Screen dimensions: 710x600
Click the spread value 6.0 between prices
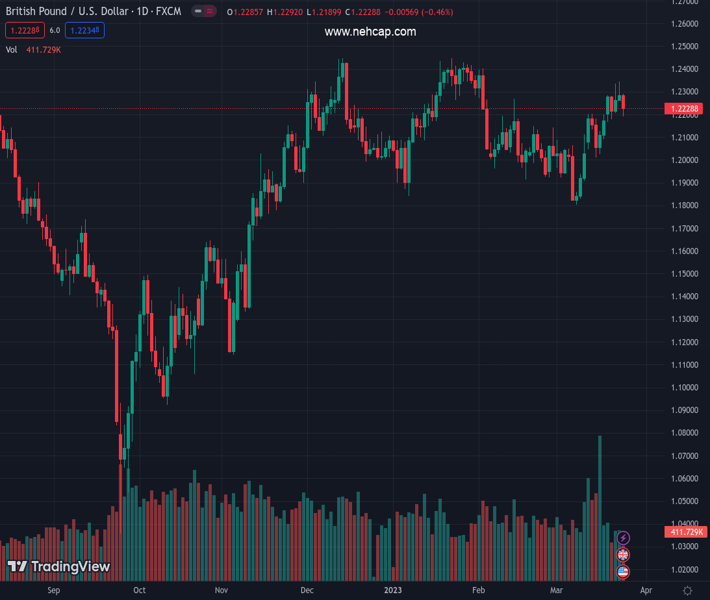click(x=54, y=31)
